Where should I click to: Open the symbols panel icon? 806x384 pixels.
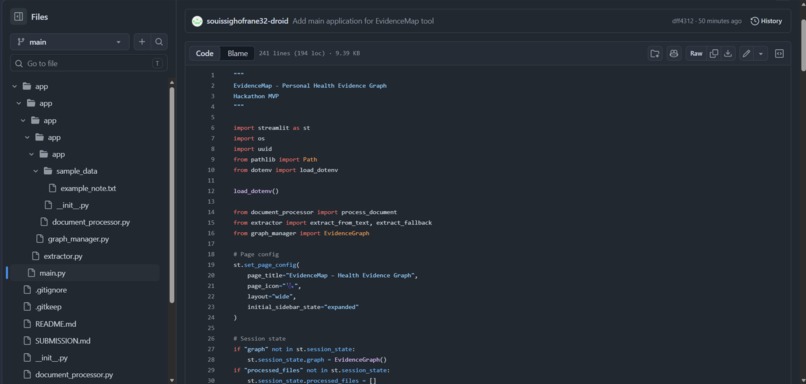779,53
